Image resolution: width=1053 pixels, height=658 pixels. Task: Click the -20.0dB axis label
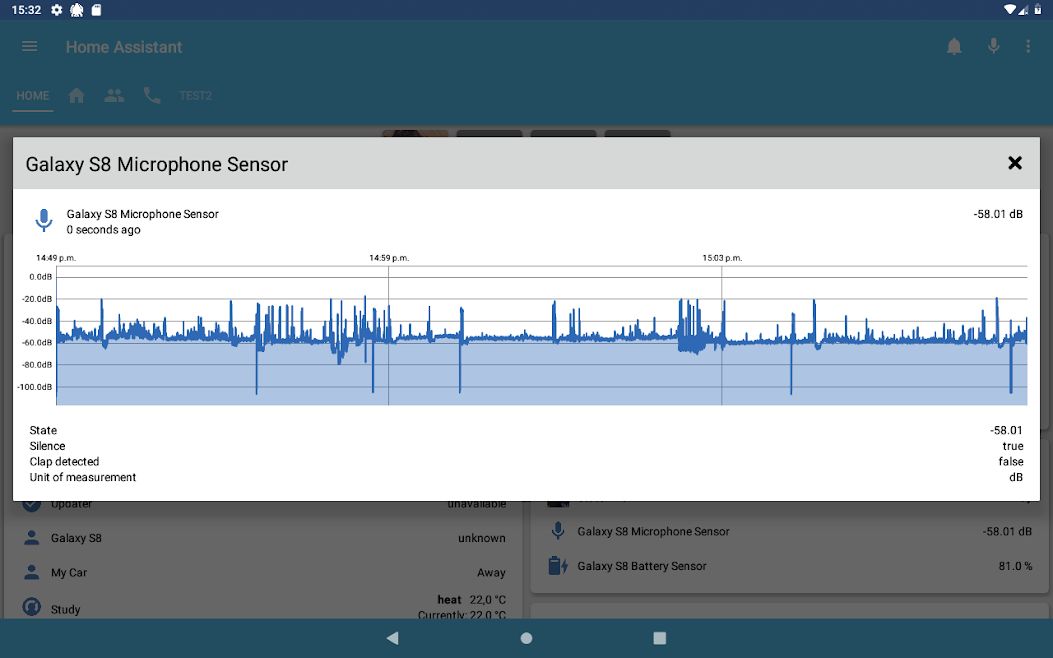tap(37, 299)
